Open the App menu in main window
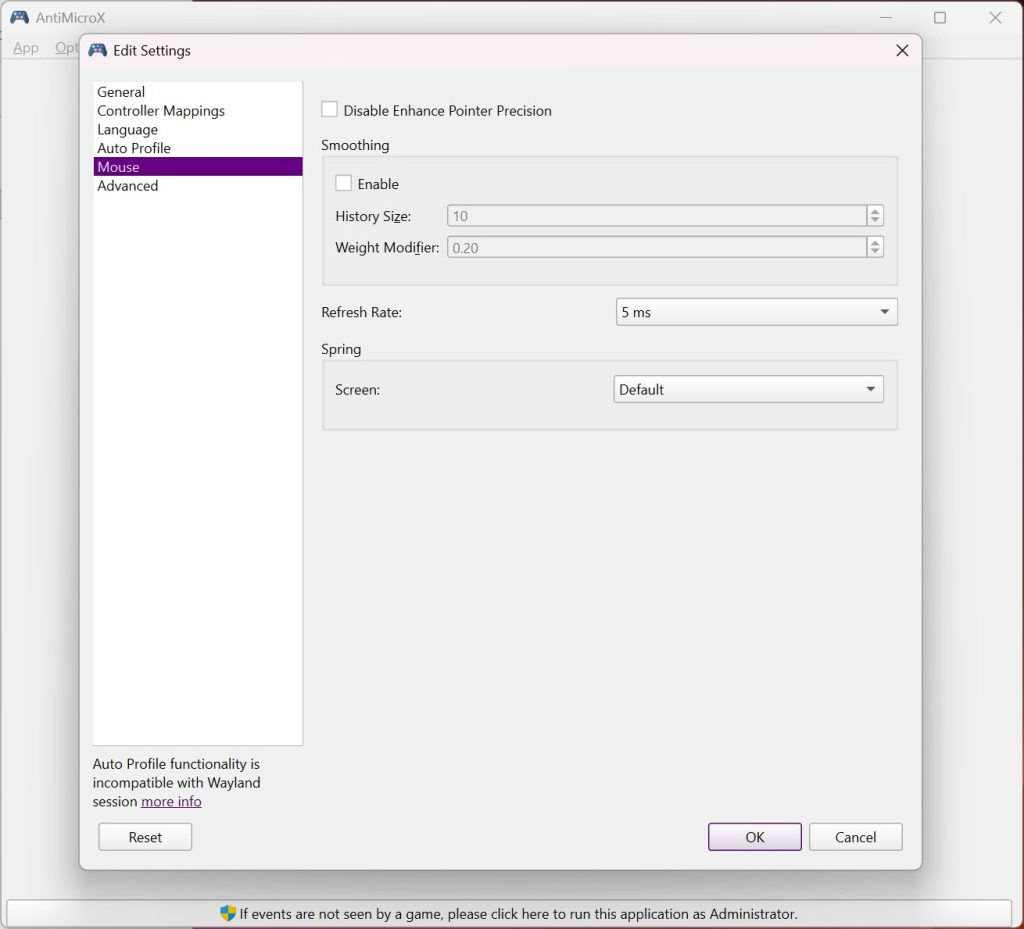 pyautogui.click(x=26, y=48)
